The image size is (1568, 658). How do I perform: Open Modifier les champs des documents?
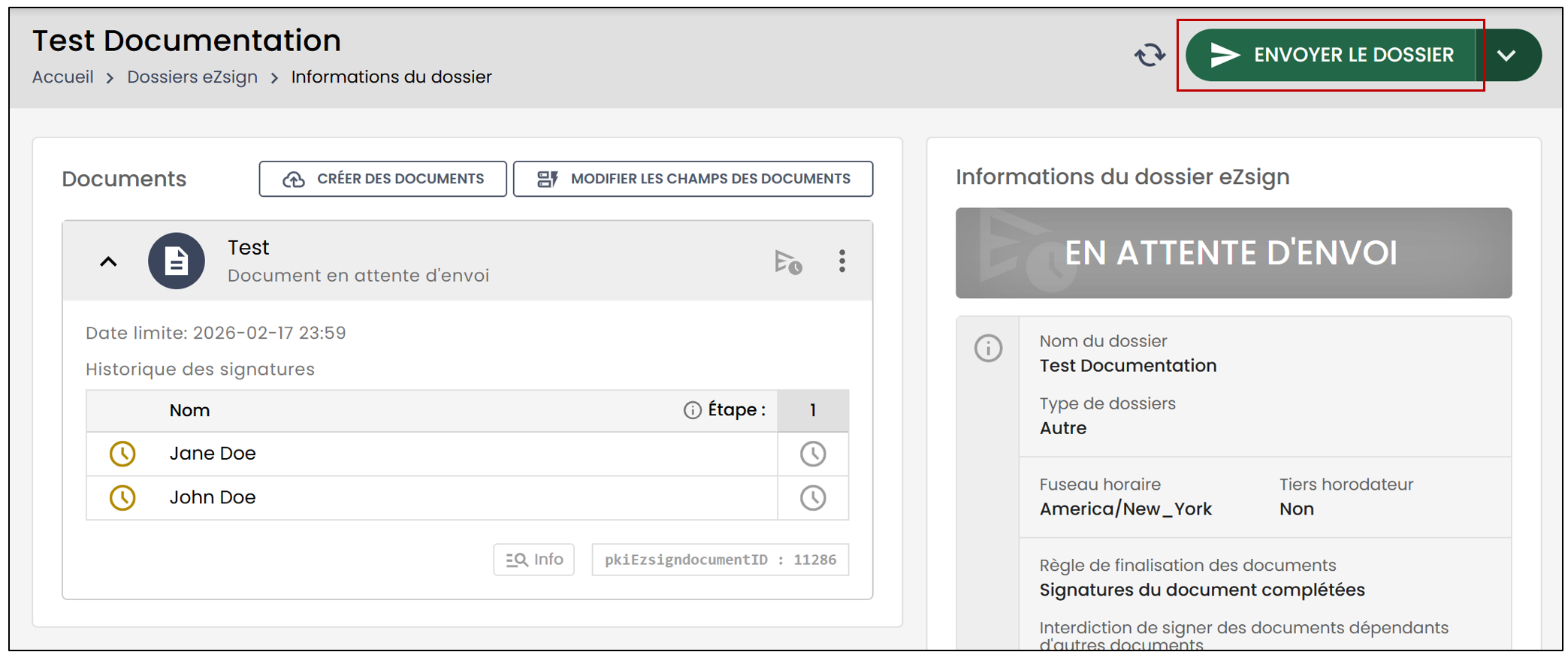[x=693, y=179]
